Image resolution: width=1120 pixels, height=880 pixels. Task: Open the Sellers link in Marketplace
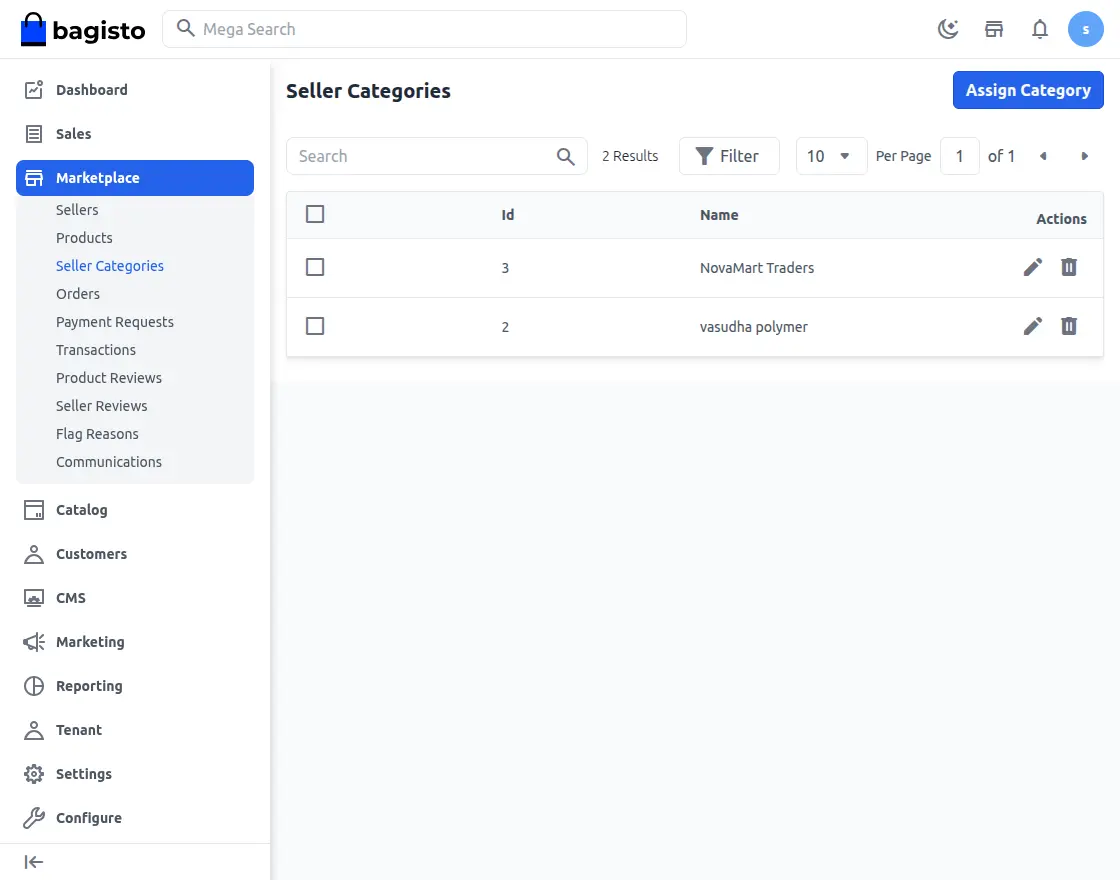click(x=77, y=210)
